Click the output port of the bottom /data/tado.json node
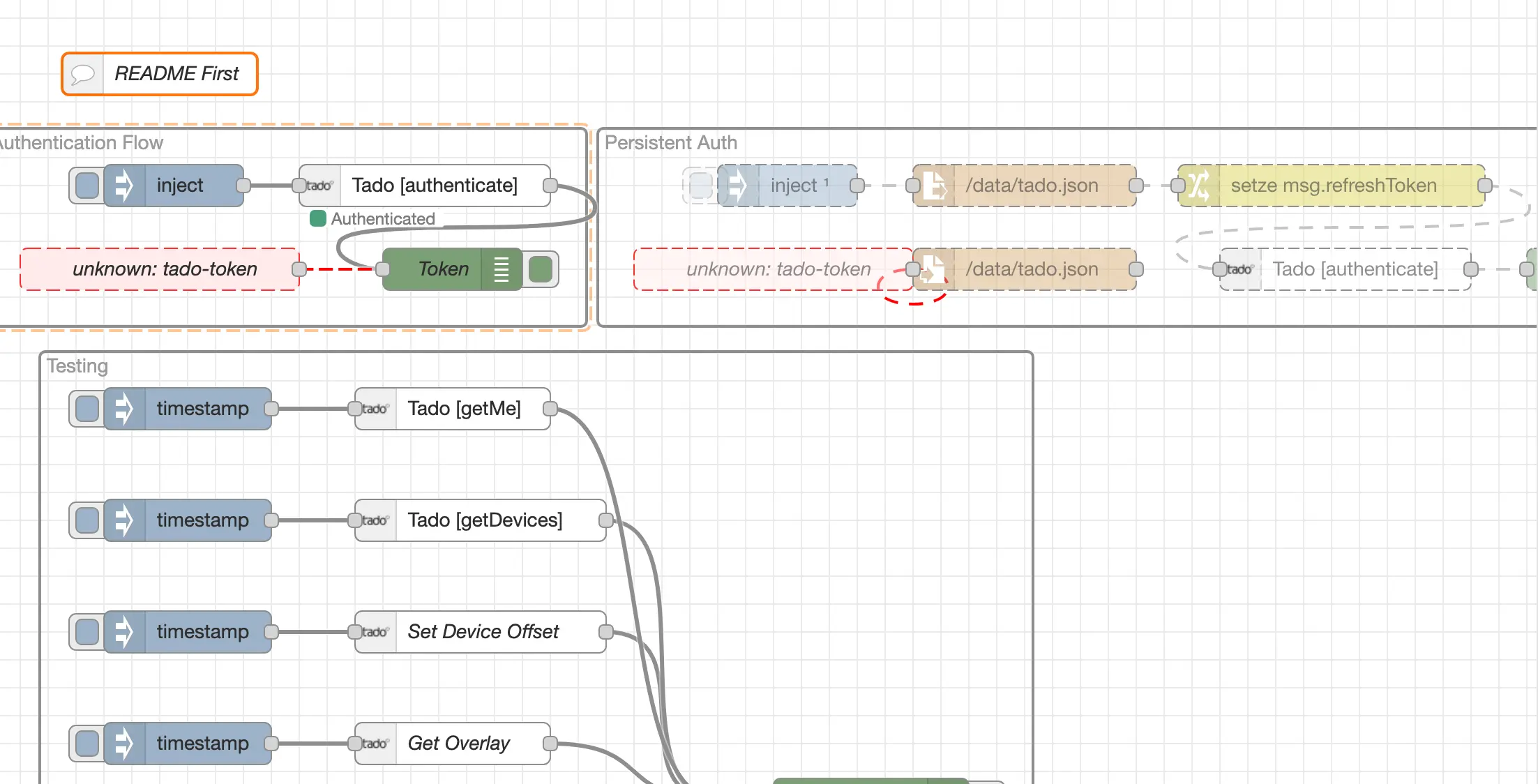 pyautogui.click(x=1136, y=269)
